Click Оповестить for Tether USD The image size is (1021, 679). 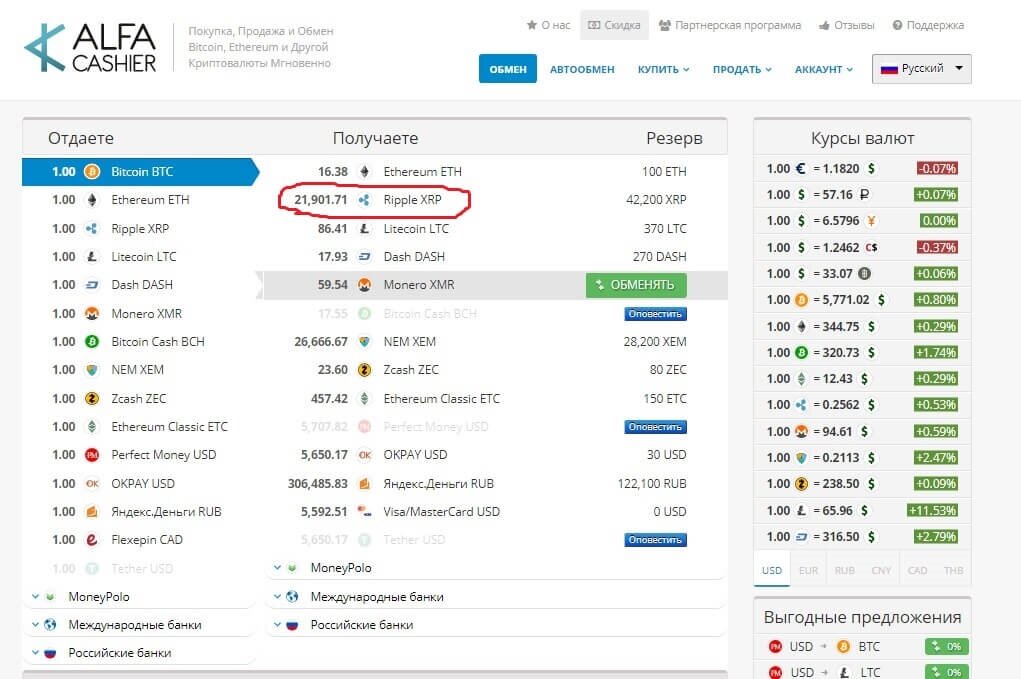tap(655, 540)
